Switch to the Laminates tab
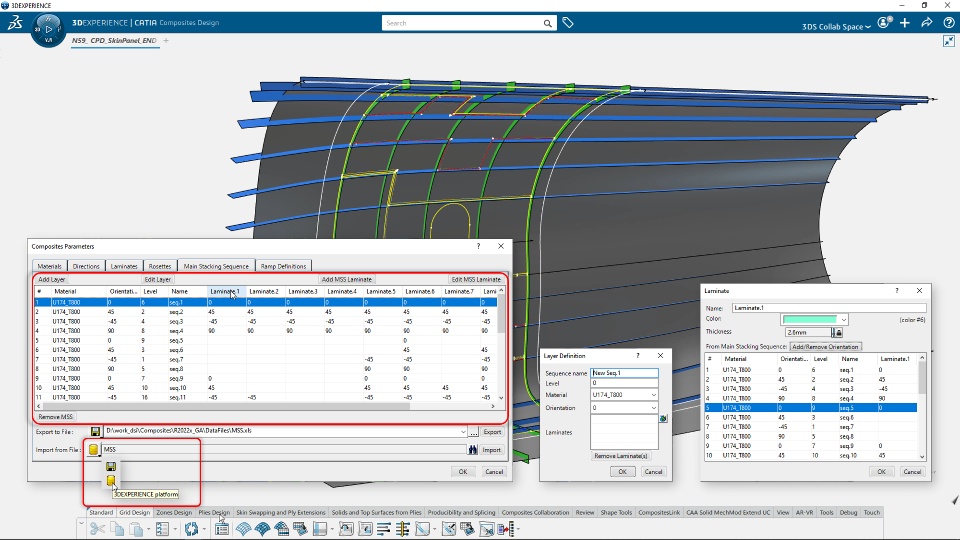Screen dimensions: 960x540 (x=124, y=266)
